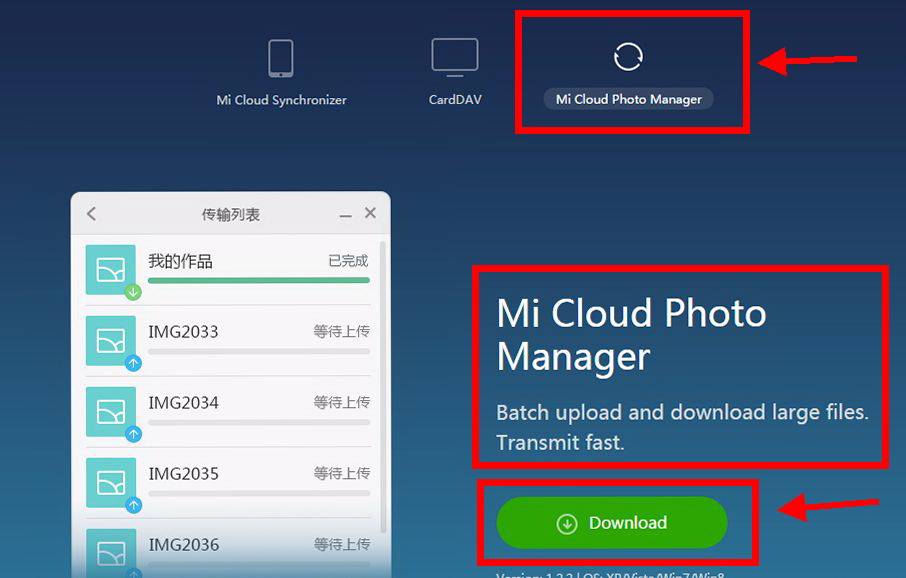Click the 等待上传 status next to IMG2036
906x578 pixels.
[x=341, y=544]
